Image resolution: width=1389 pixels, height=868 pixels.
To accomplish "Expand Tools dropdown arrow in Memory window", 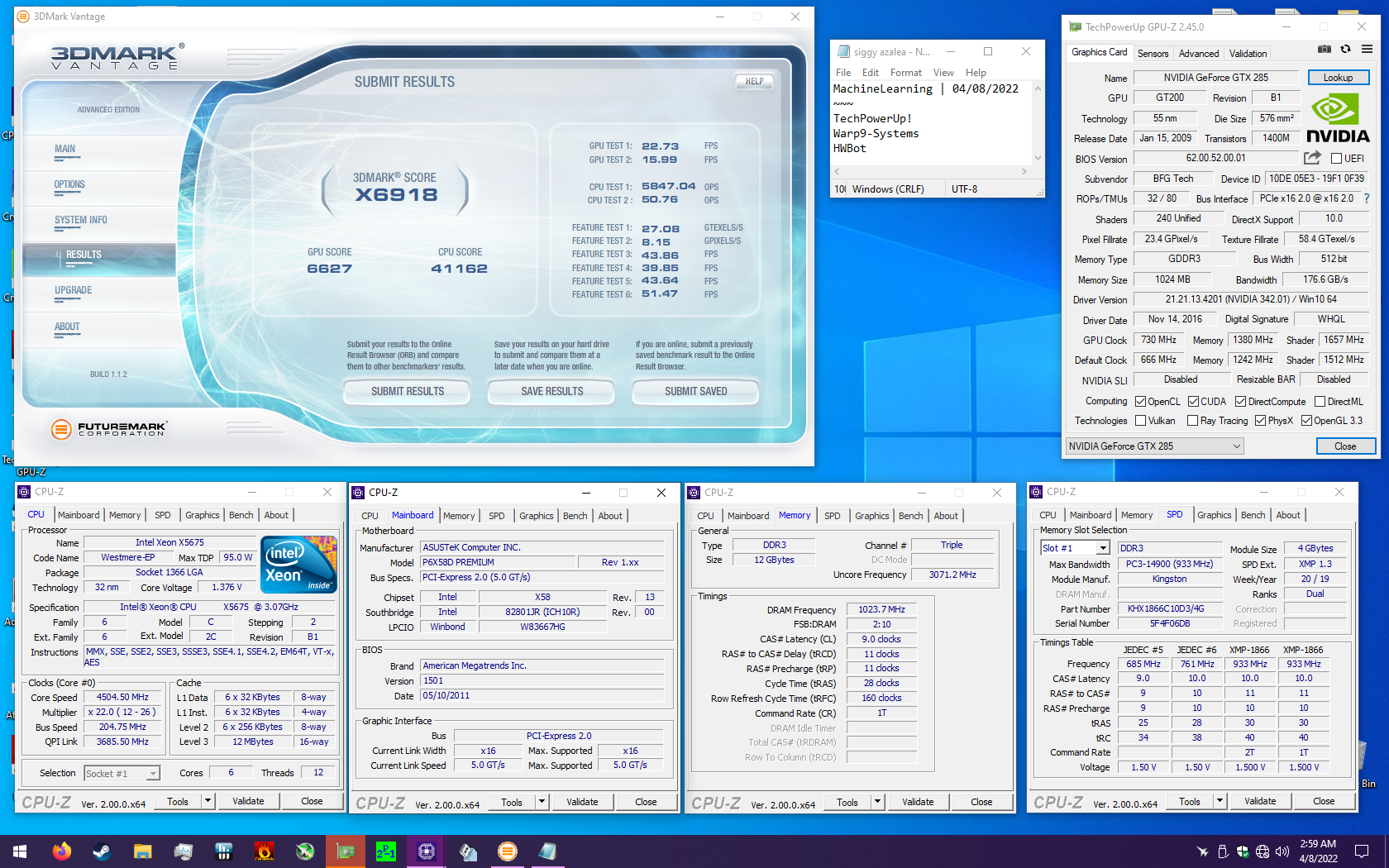I will 877,802.
